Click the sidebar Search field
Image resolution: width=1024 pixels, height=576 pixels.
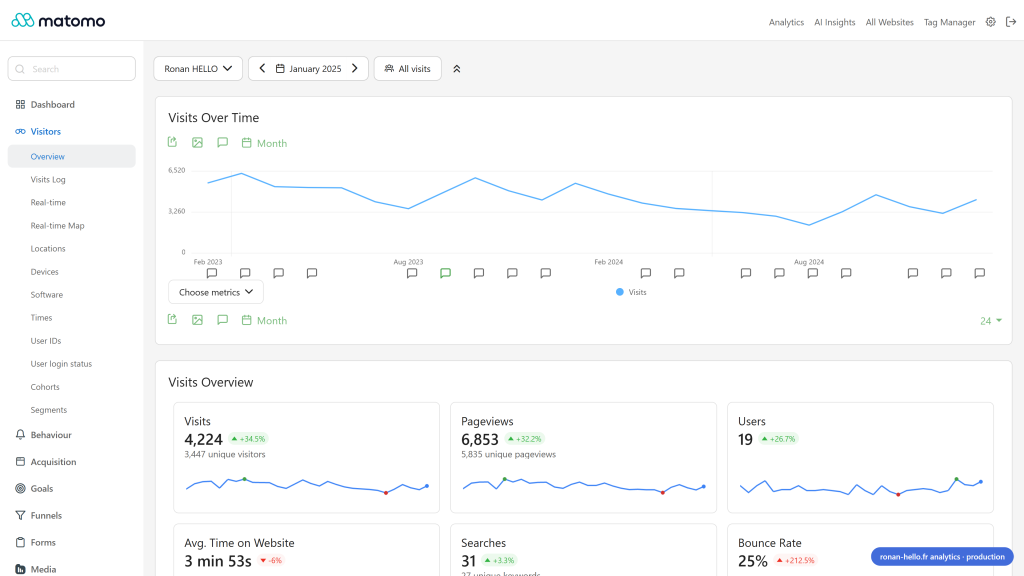(72, 69)
